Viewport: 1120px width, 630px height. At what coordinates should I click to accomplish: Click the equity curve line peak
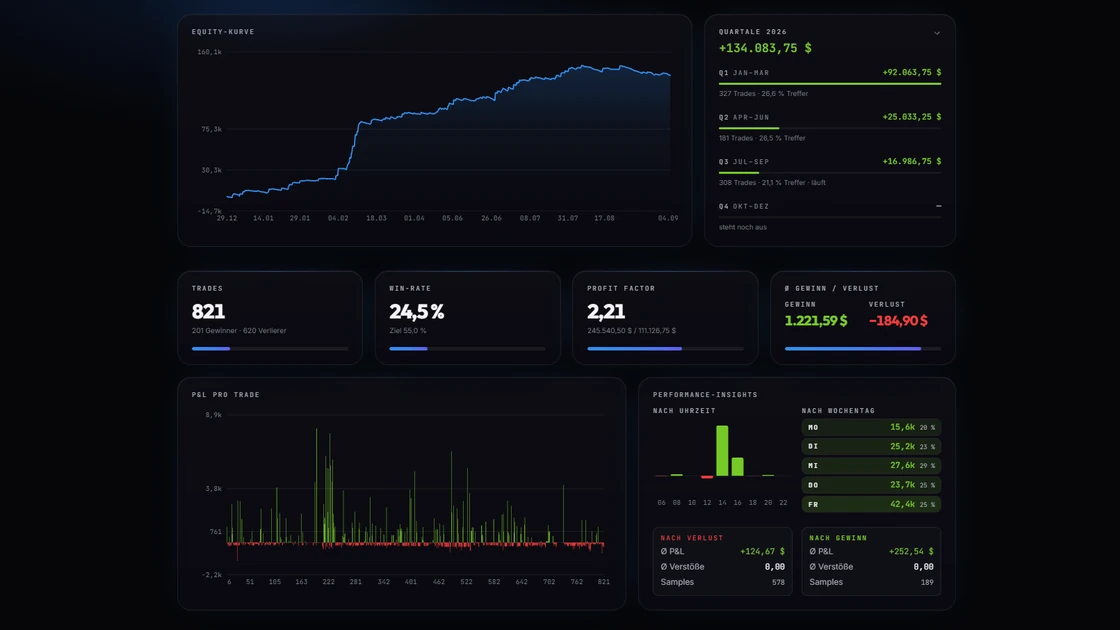point(584,66)
